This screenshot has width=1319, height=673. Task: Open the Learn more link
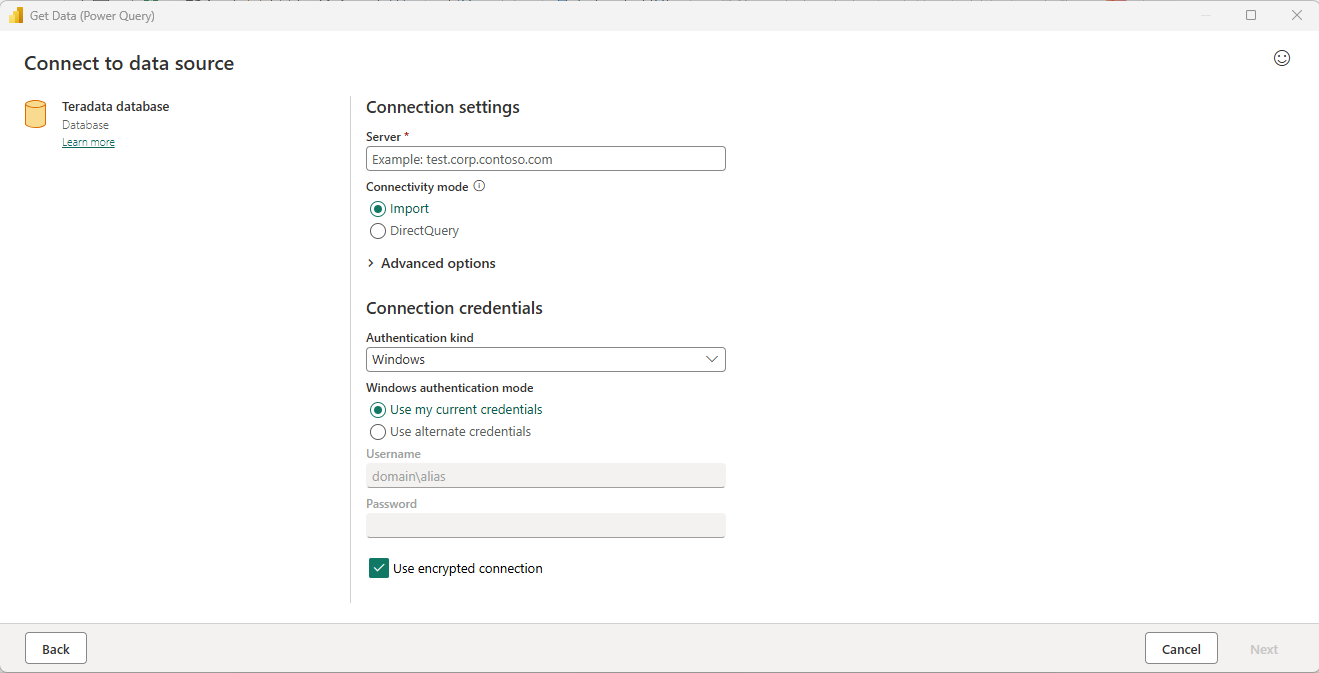(x=88, y=142)
